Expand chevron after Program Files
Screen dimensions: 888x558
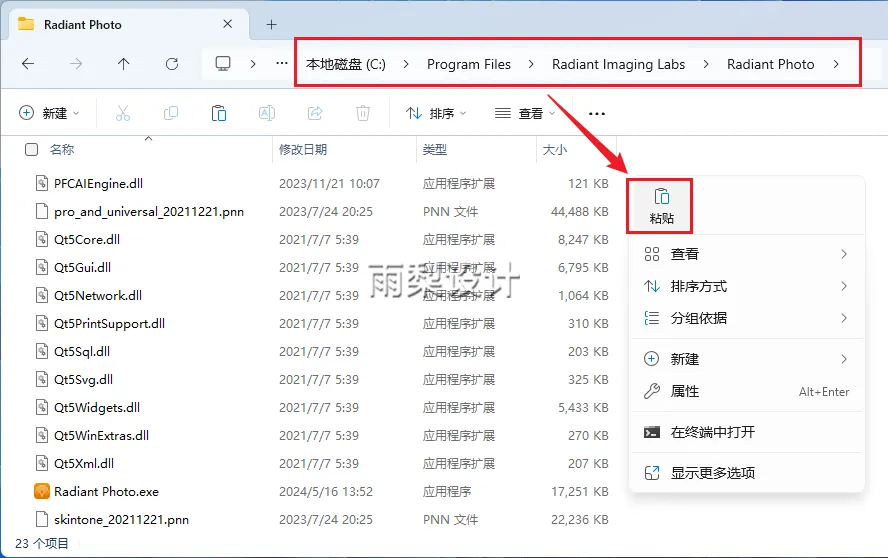click(x=531, y=64)
